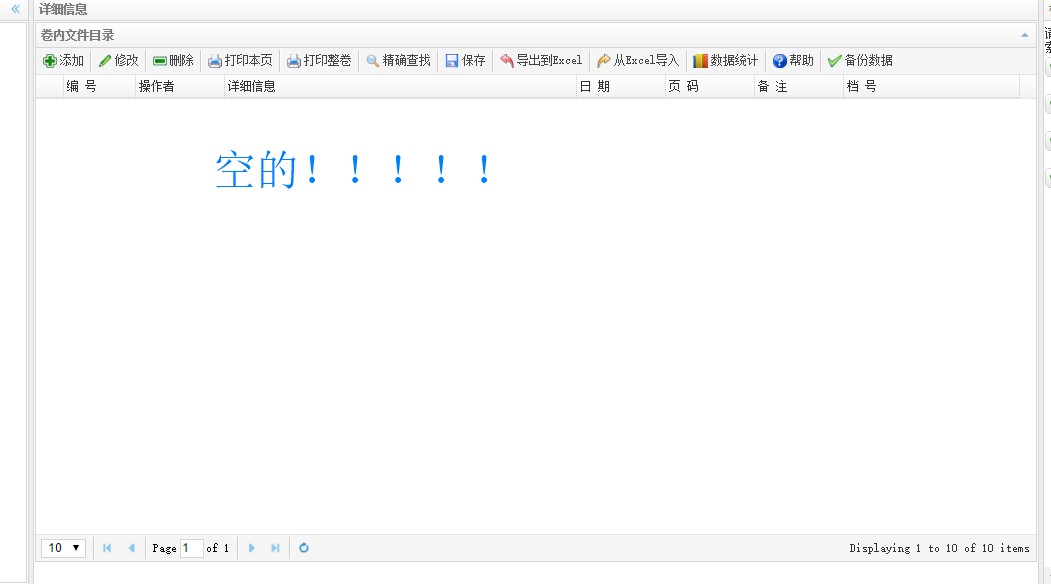Print current page with 打印本页
1051x584 pixels.
point(240,60)
